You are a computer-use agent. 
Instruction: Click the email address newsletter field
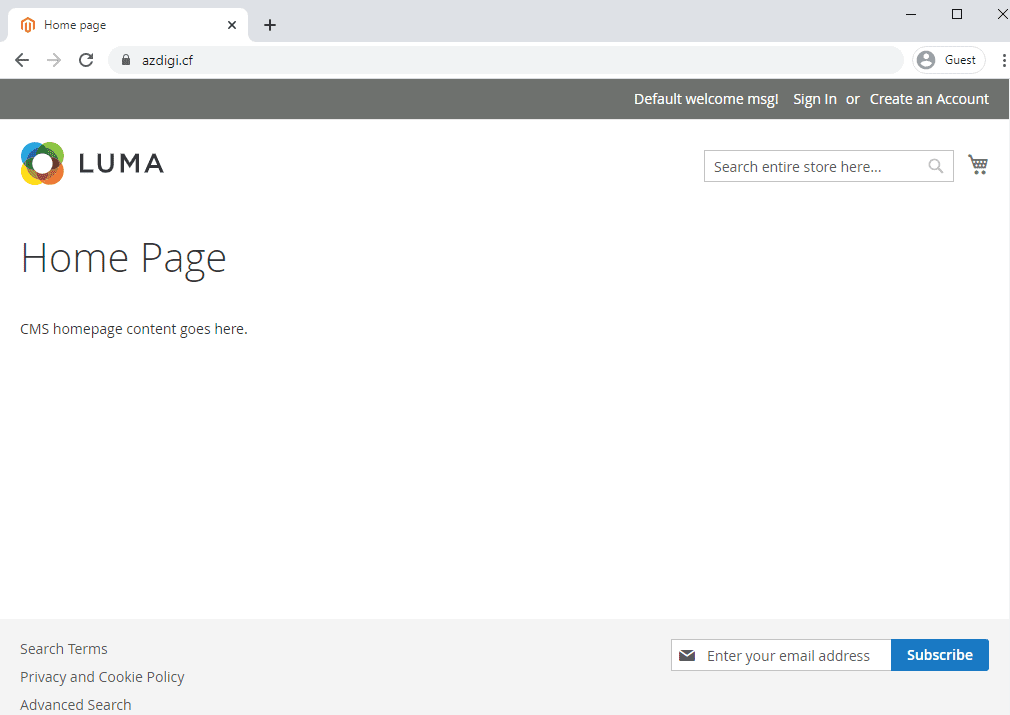pos(790,655)
